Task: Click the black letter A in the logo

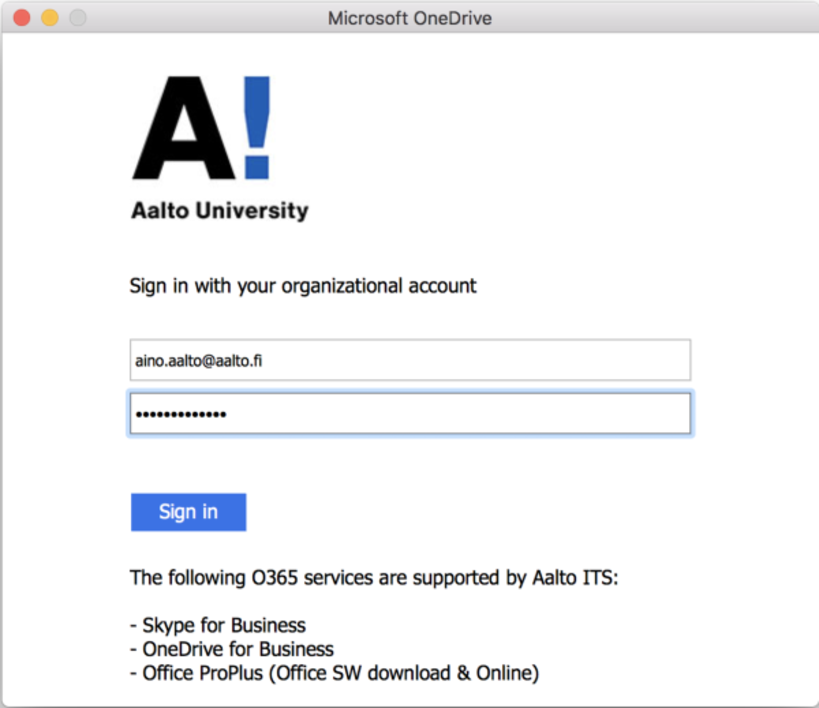Action: [x=183, y=130]
